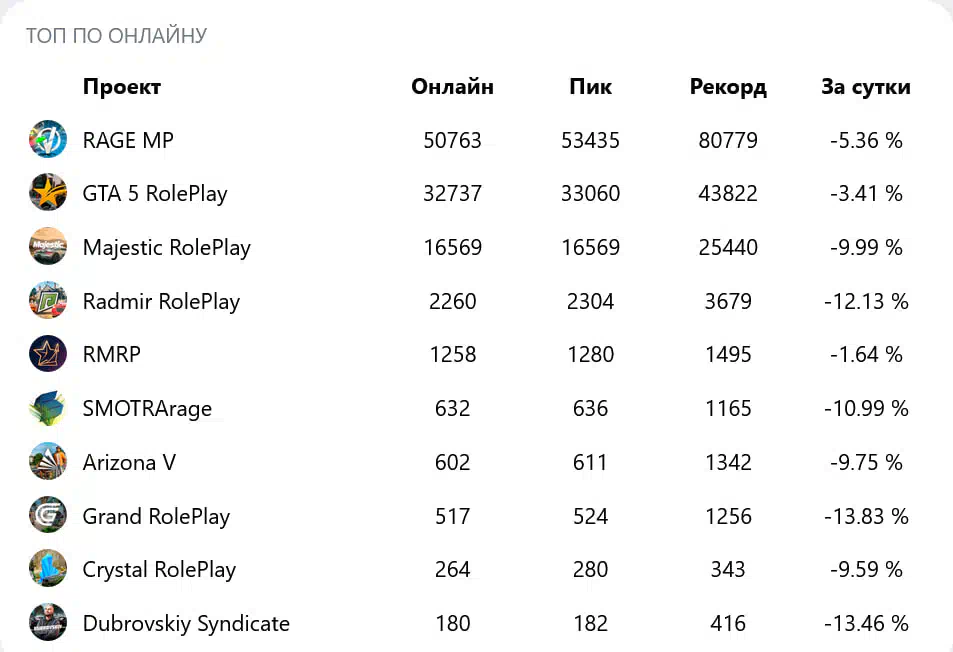This screenshot has width=953, height=652.
Task: Sort table by Рекорд column
Action: (x=728, y=87)
